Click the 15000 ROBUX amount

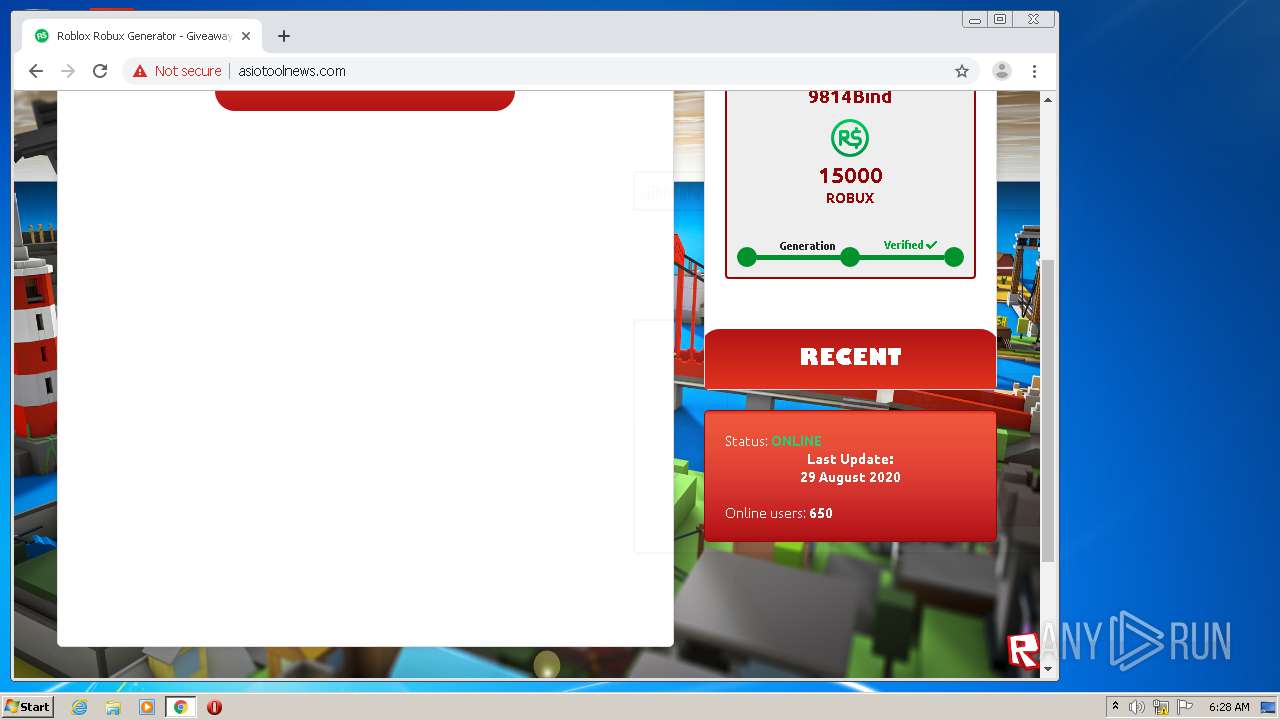point(850,185)
